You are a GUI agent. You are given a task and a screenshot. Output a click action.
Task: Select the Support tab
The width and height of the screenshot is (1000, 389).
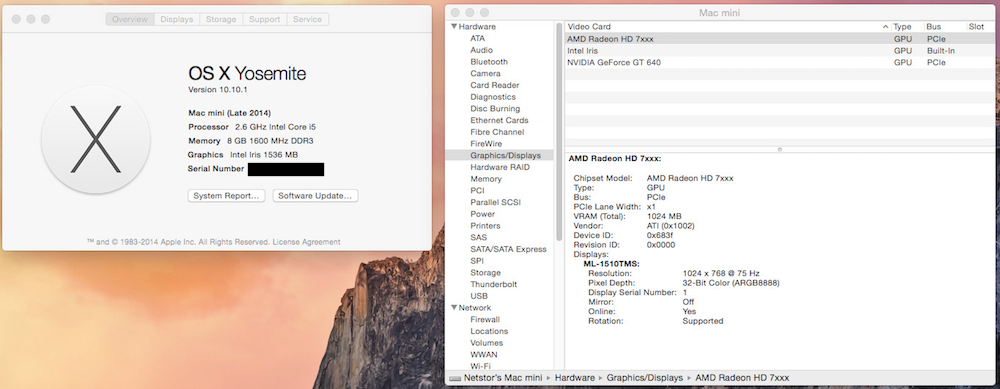(265, 19)
